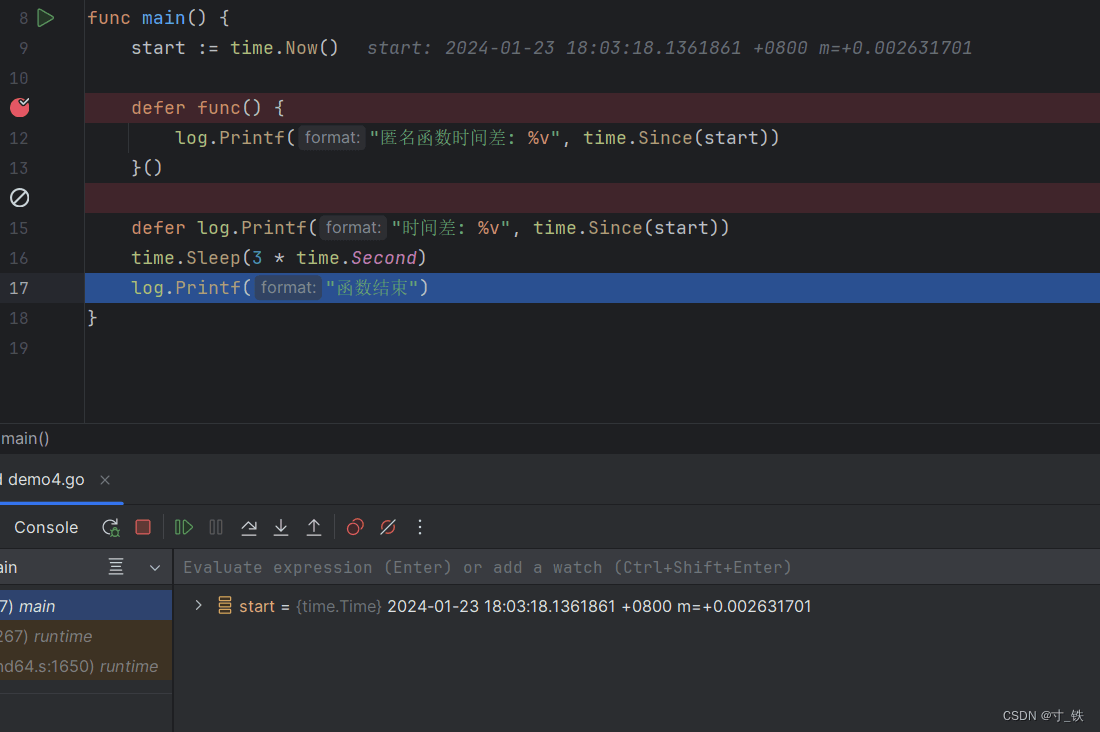Run main with the green gutter arrow
Screen dimensions: 1100x732
[x=45, y=17]
